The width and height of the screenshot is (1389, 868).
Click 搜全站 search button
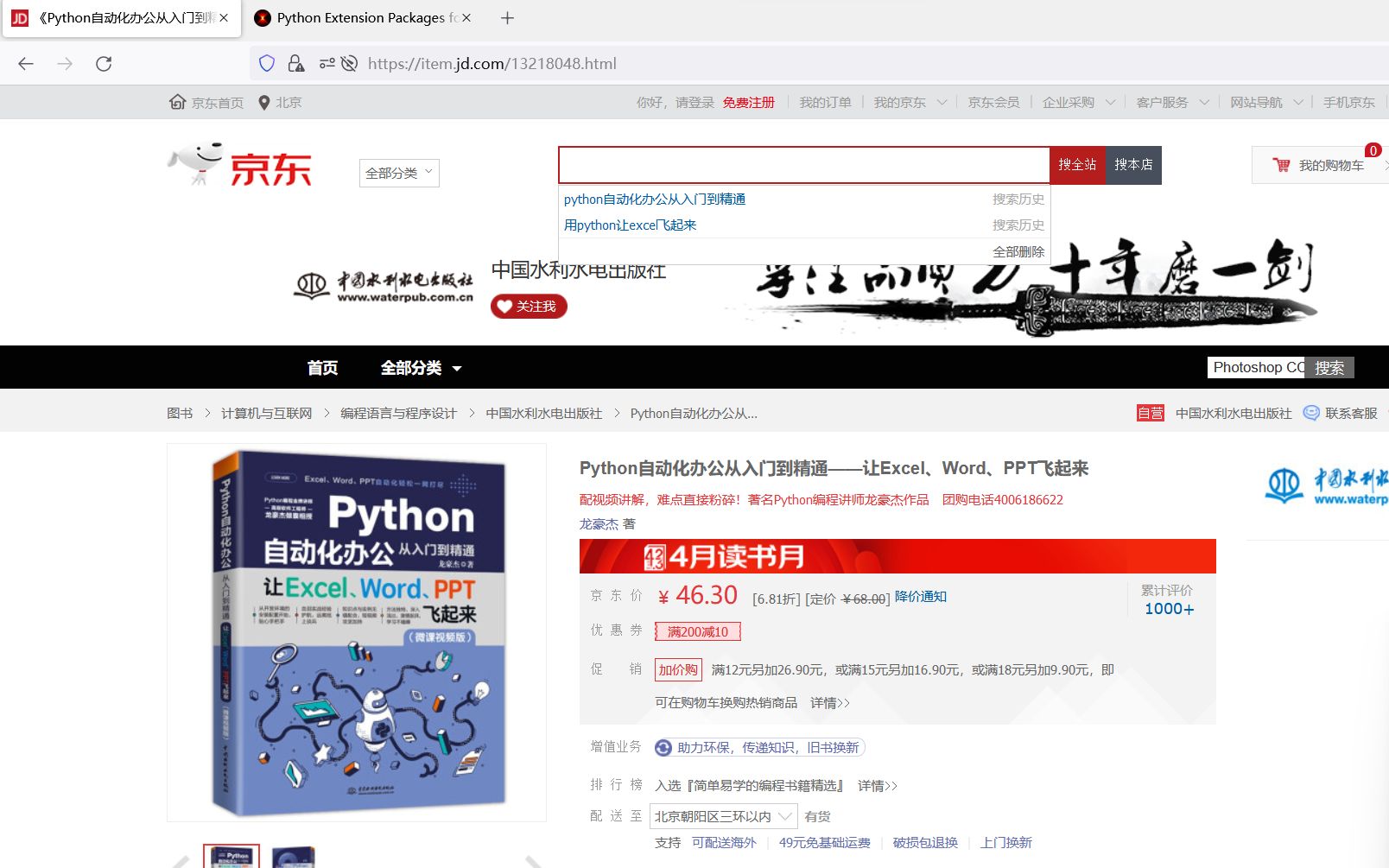tap(1077, 165)
